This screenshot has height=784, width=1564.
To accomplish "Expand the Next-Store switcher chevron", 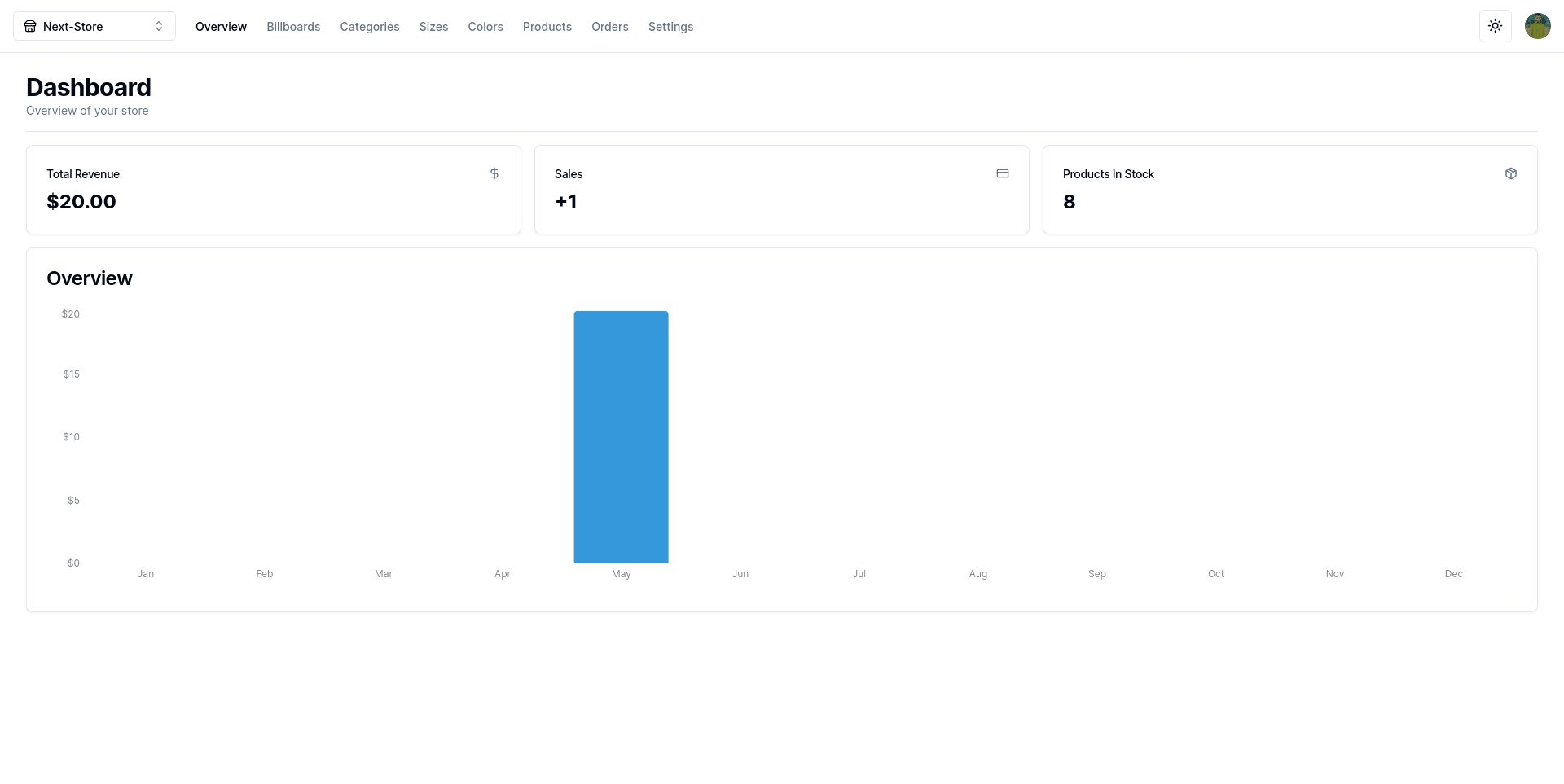I will (159, 26).
